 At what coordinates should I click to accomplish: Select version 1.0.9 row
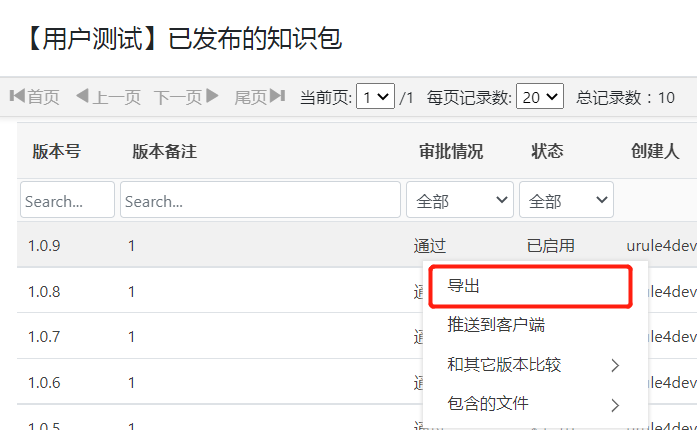click(x=200, y=245)
